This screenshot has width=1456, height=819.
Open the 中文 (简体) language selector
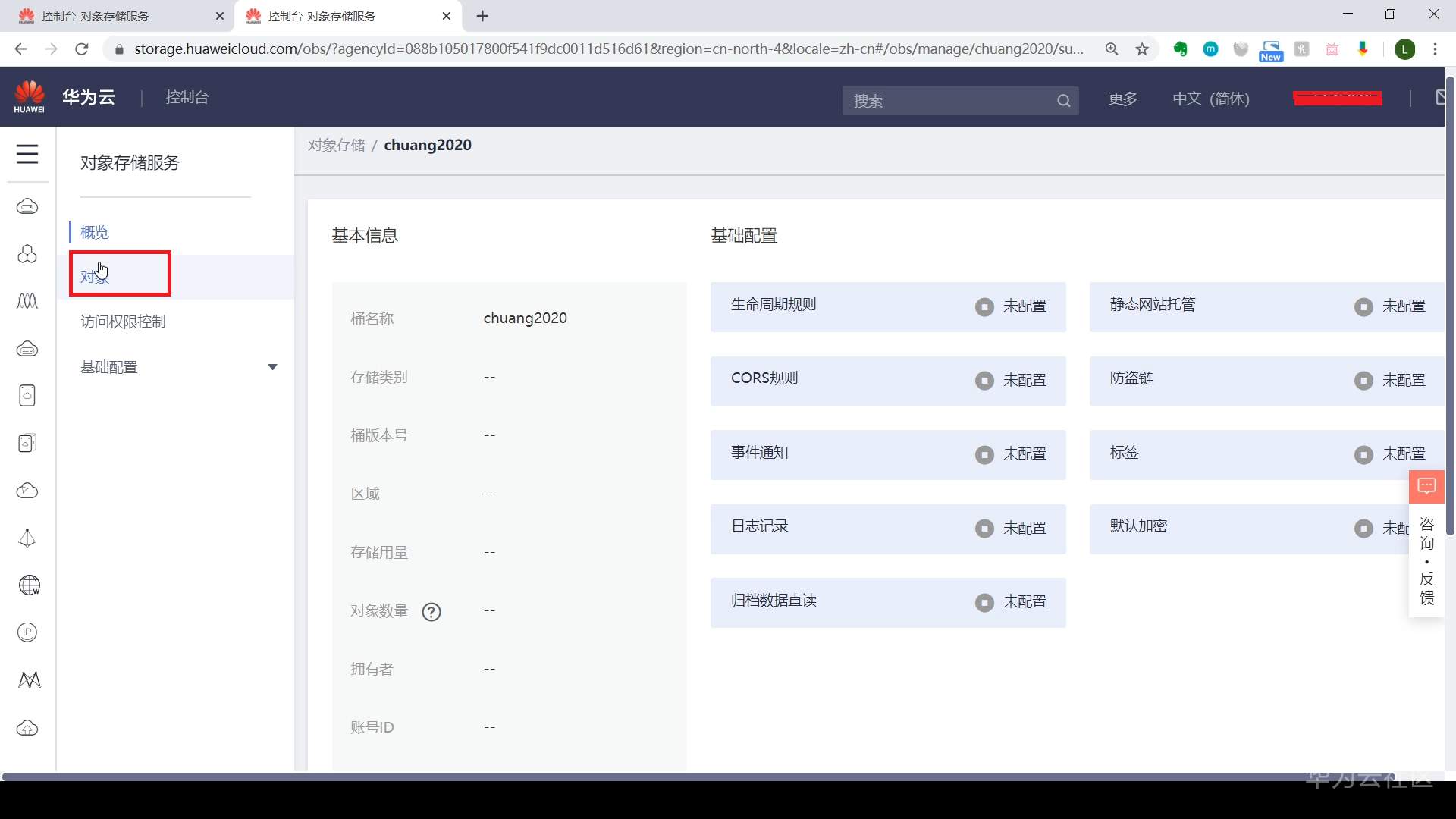click(x=1211, y=99)
